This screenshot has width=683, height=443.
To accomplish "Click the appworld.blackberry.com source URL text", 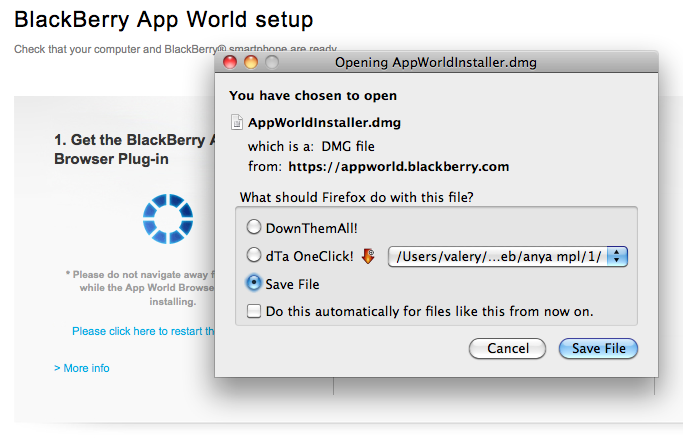I will click(399, 166).
